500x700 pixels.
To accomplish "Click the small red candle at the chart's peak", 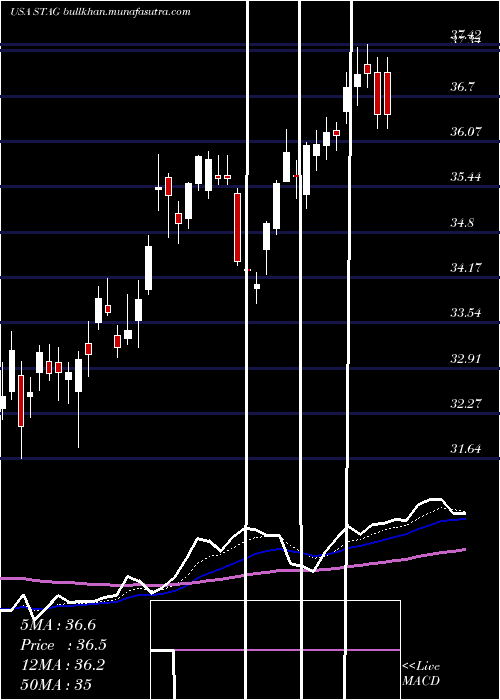I will point(367,69).
